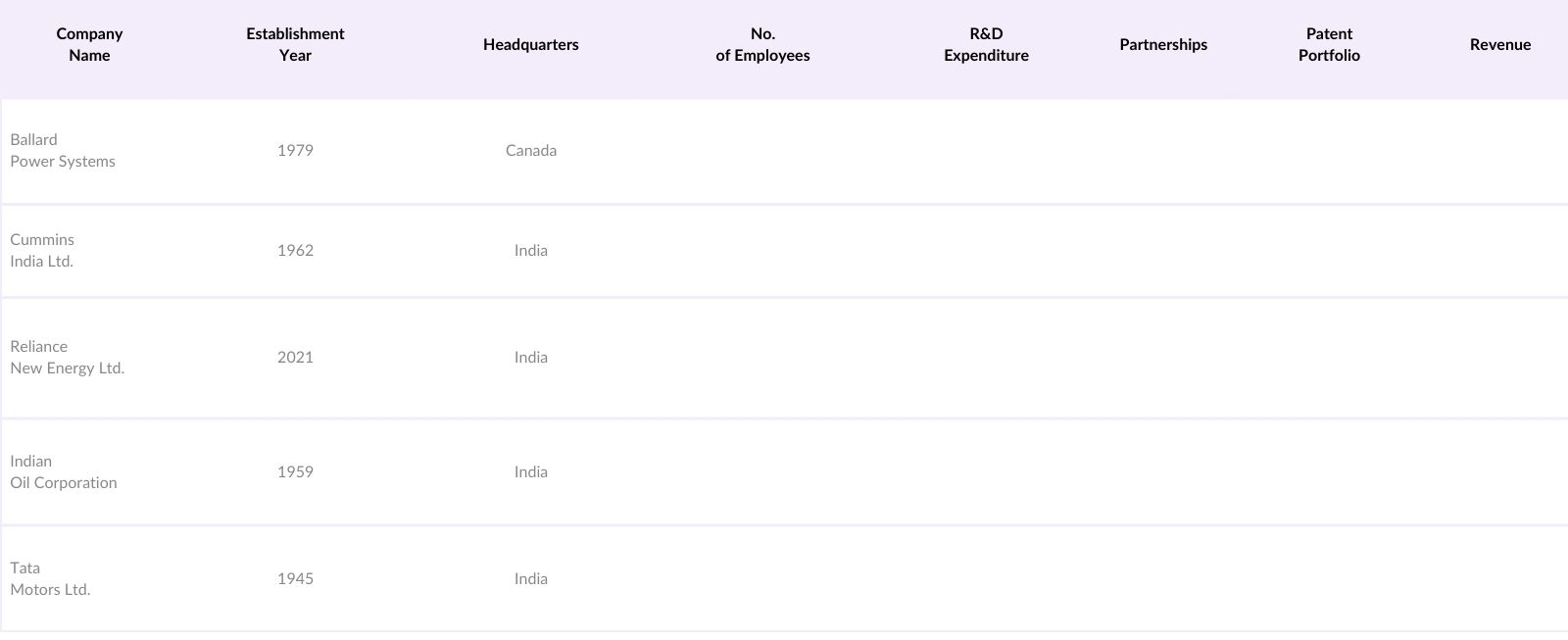Click the Reliance New Energy Ltd. cell
The width and height of the screenshot is (1568, 640).
[x=68, y=357]
